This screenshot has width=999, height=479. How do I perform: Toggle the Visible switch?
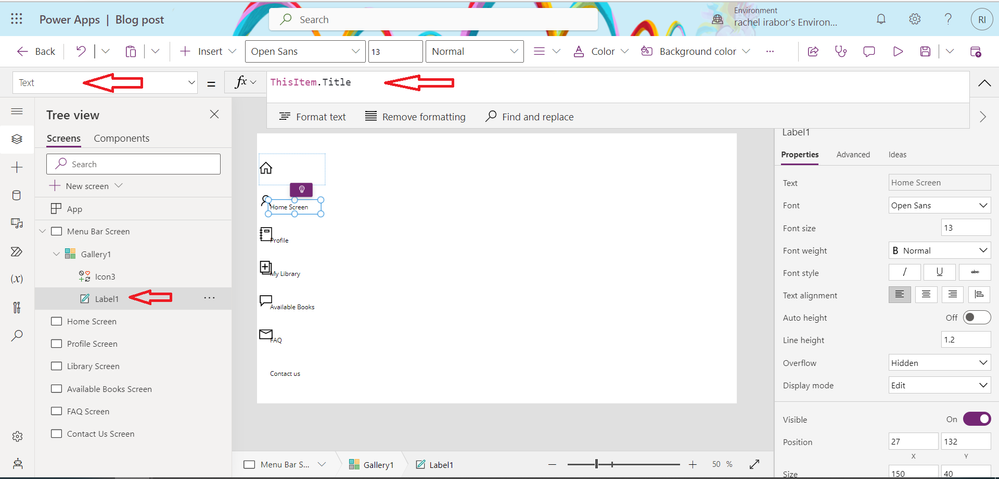[x=977, y=419]
